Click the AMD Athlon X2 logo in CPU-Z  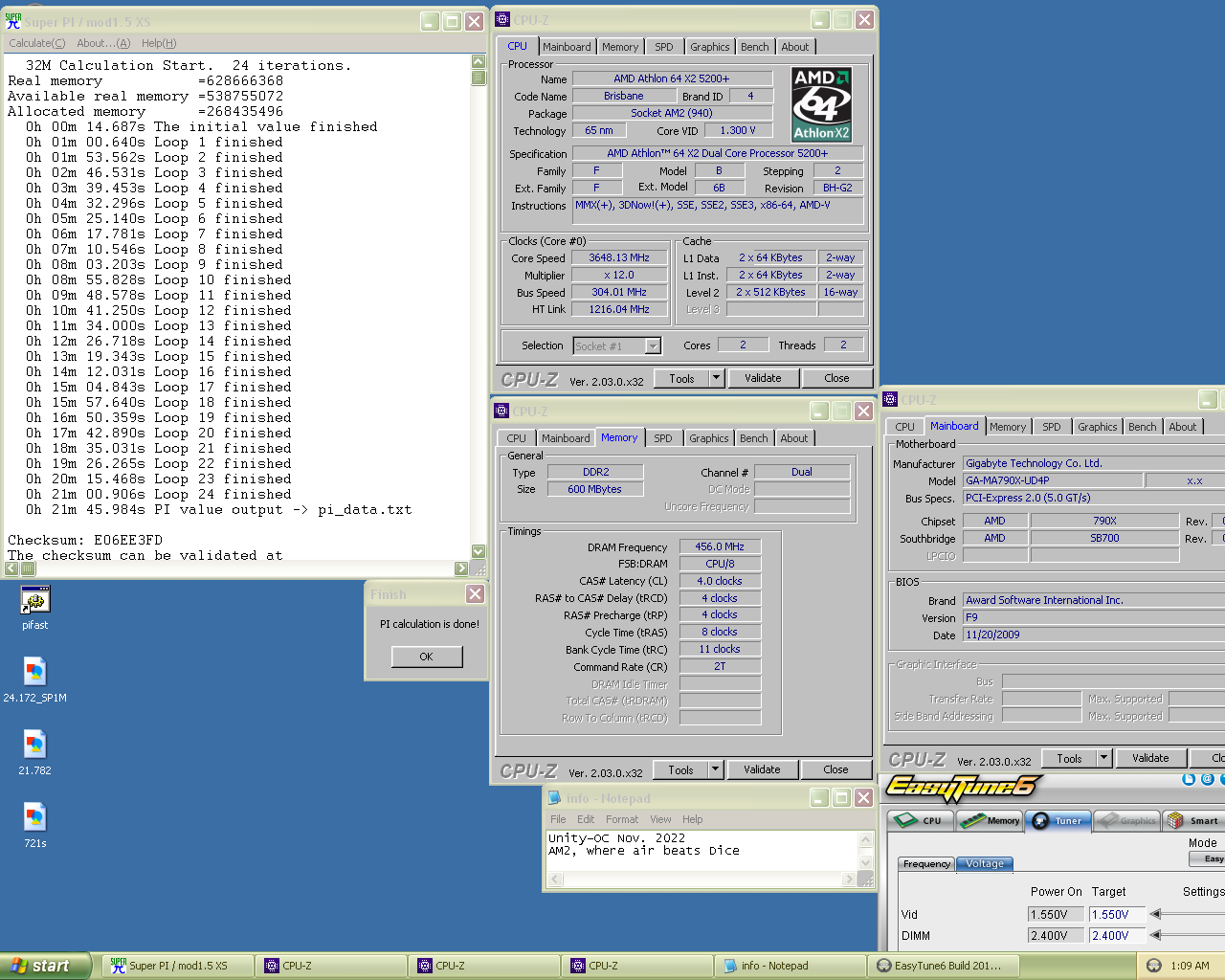pyautogui.click(x=821, y=104)
